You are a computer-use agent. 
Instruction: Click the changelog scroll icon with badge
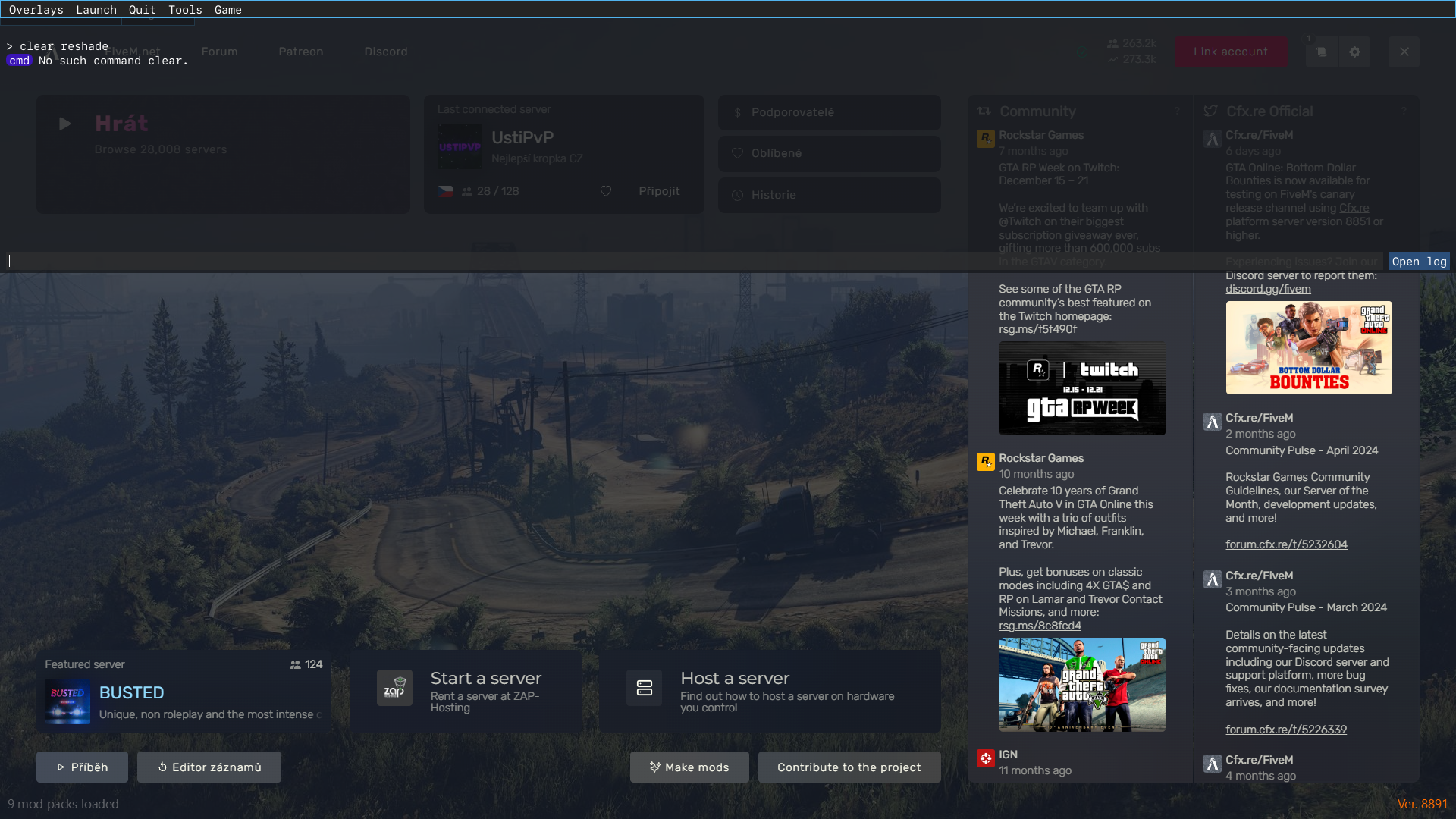[x=1321, y=52]
